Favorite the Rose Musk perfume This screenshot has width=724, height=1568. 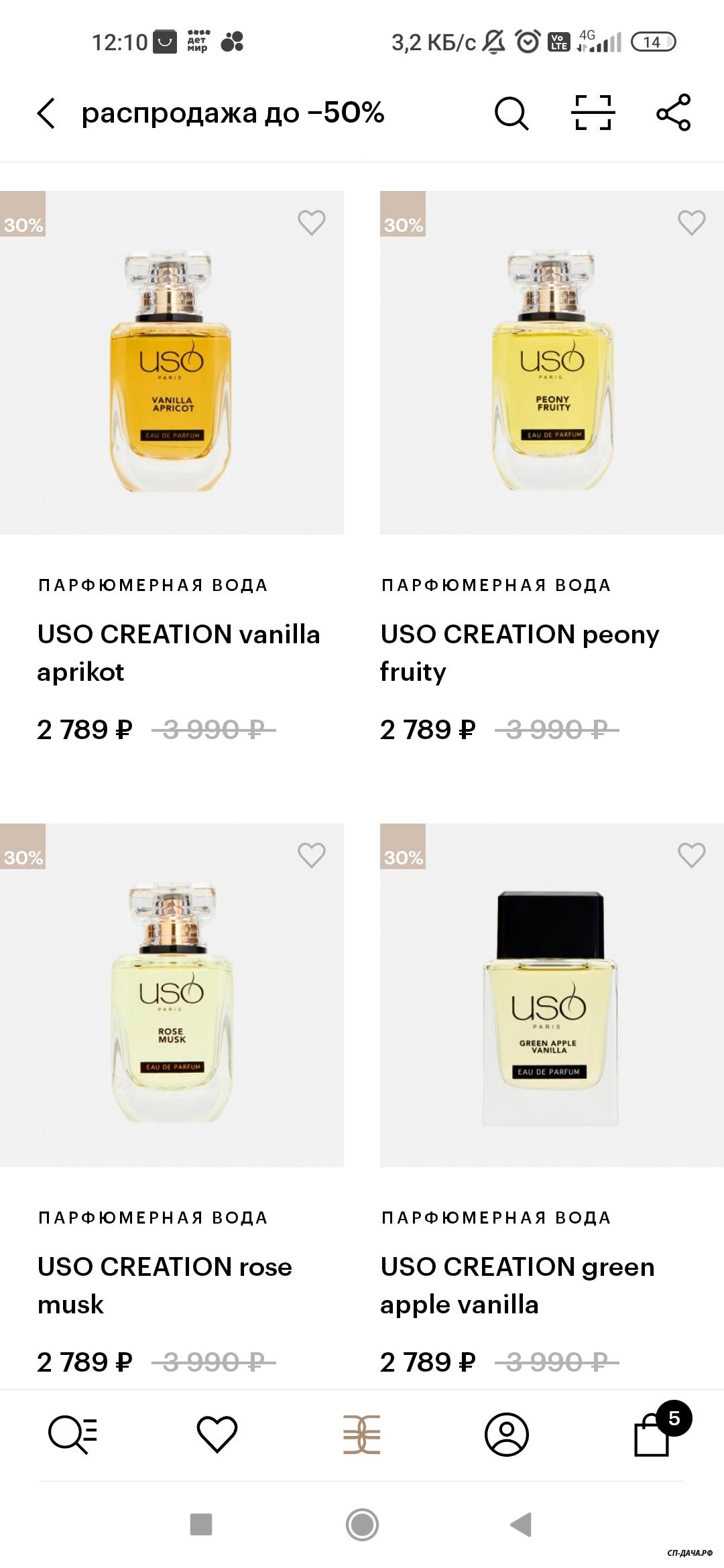click(x=312, y=855)
